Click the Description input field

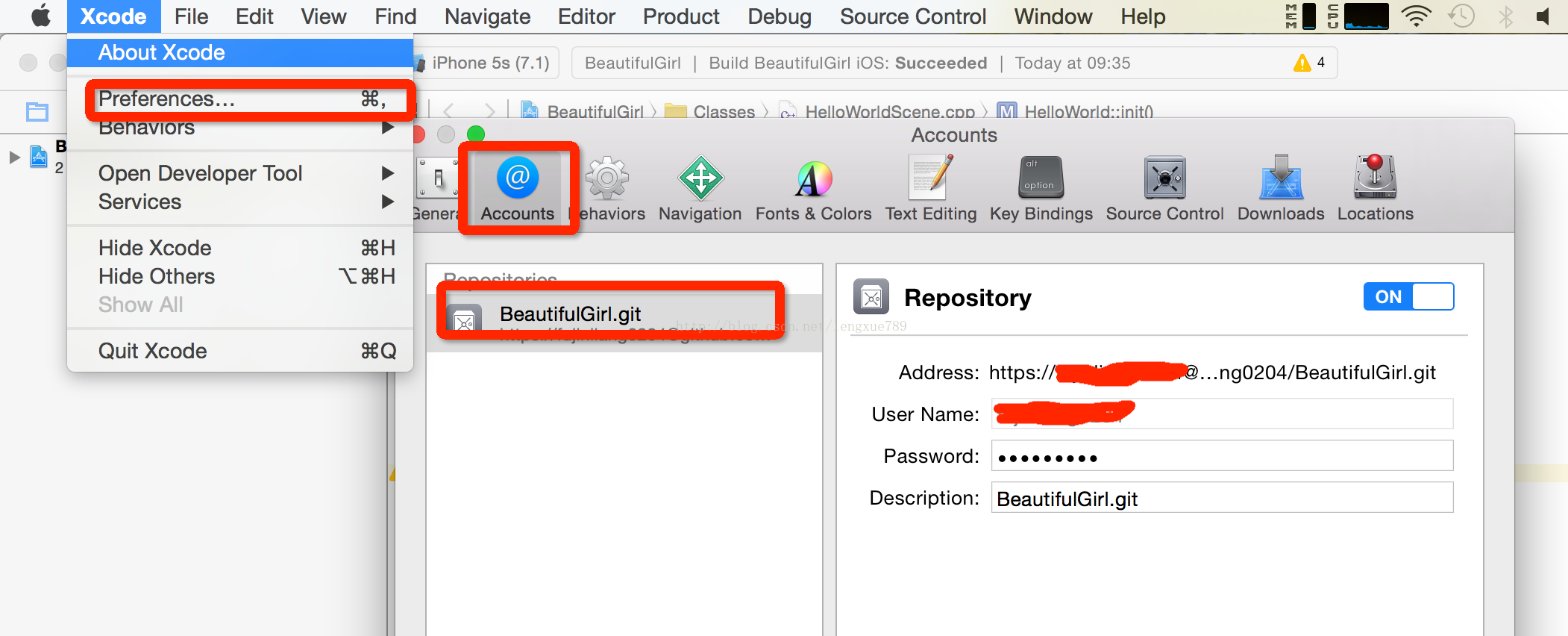click(x=1222, y=497)
